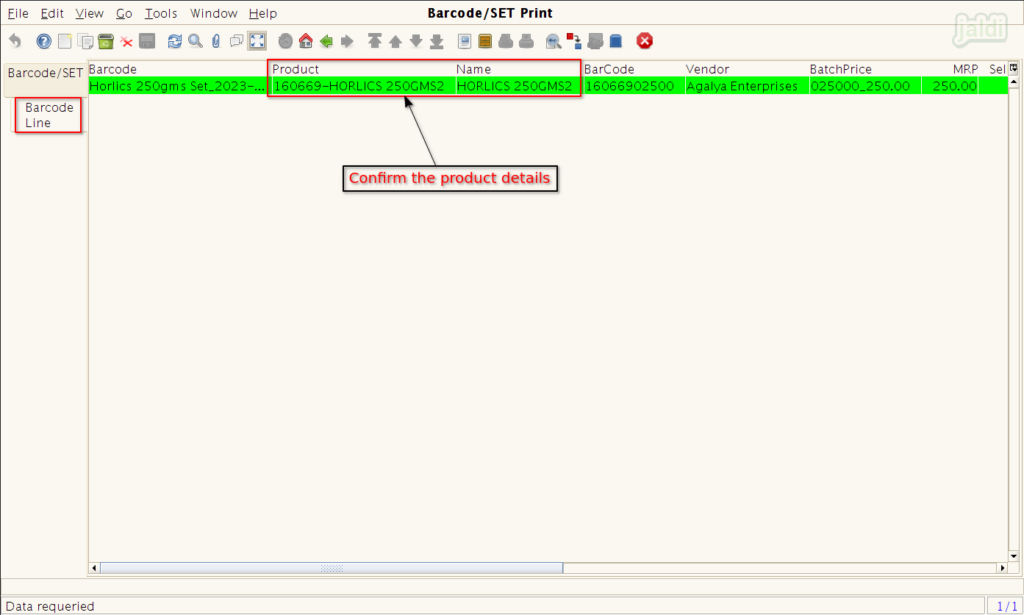1024x615 pixels.
Task: Click the '1/1' record counter
Action: tap(1006, 607)
